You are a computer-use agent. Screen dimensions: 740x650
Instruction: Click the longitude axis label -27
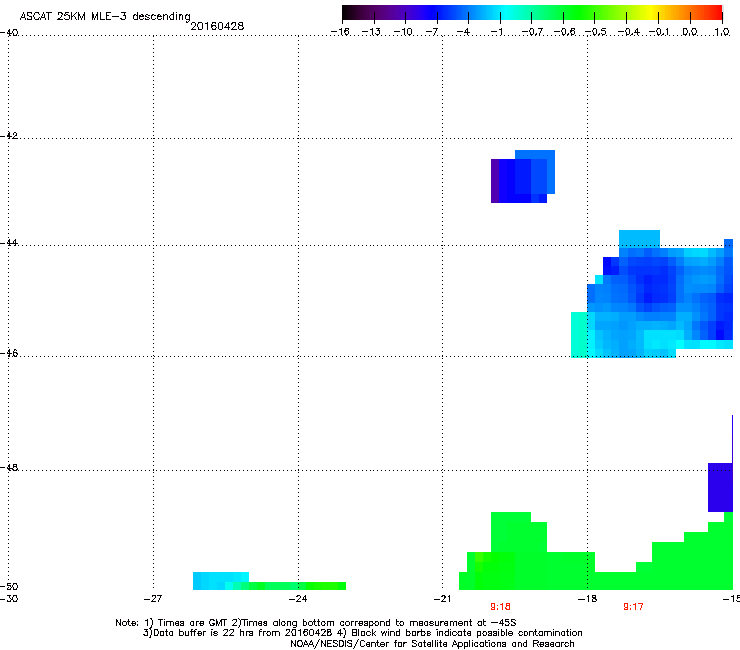153,599
